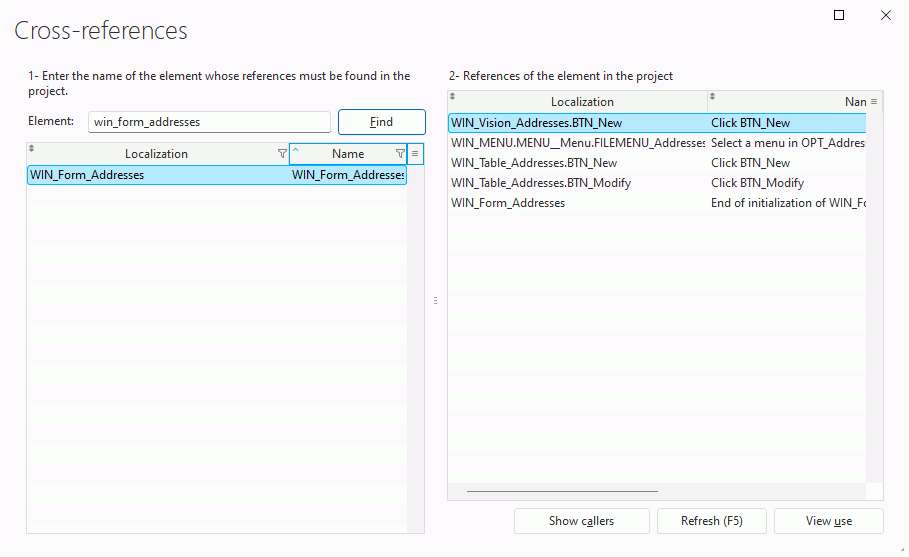The height and width of the screenshot is (557, 909).
Task: Click the Refresh (F5) button
Action: (712, 520)
